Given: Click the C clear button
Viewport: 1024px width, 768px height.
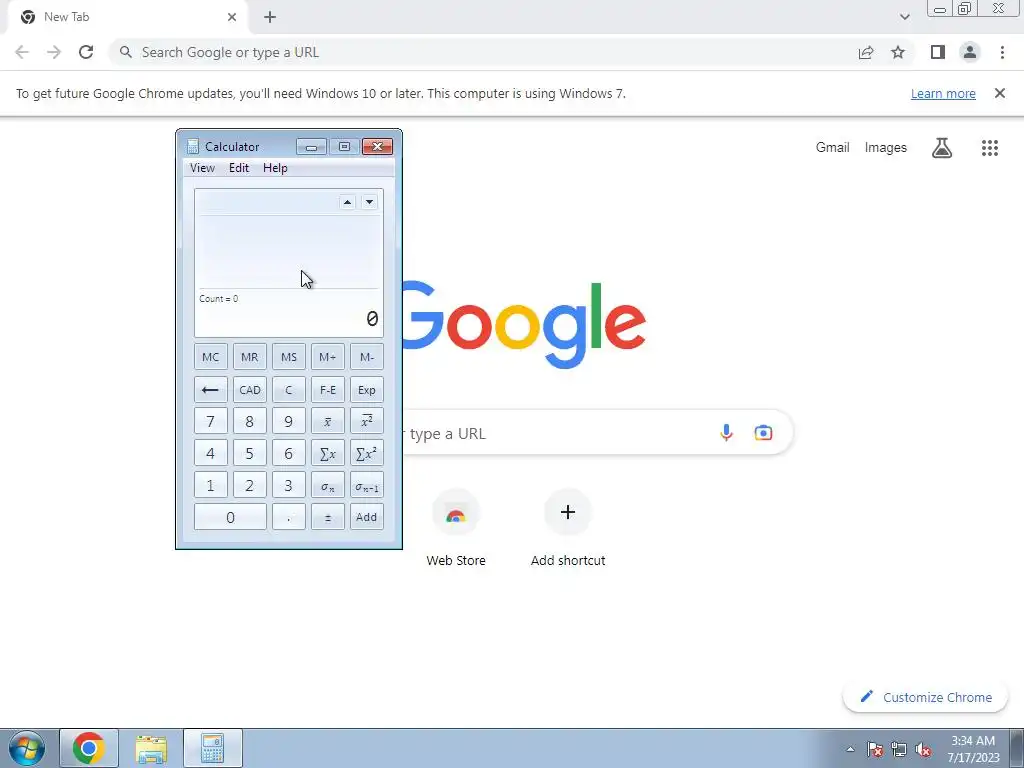Looking at the screenshot, I should click(x=289, y=389).
